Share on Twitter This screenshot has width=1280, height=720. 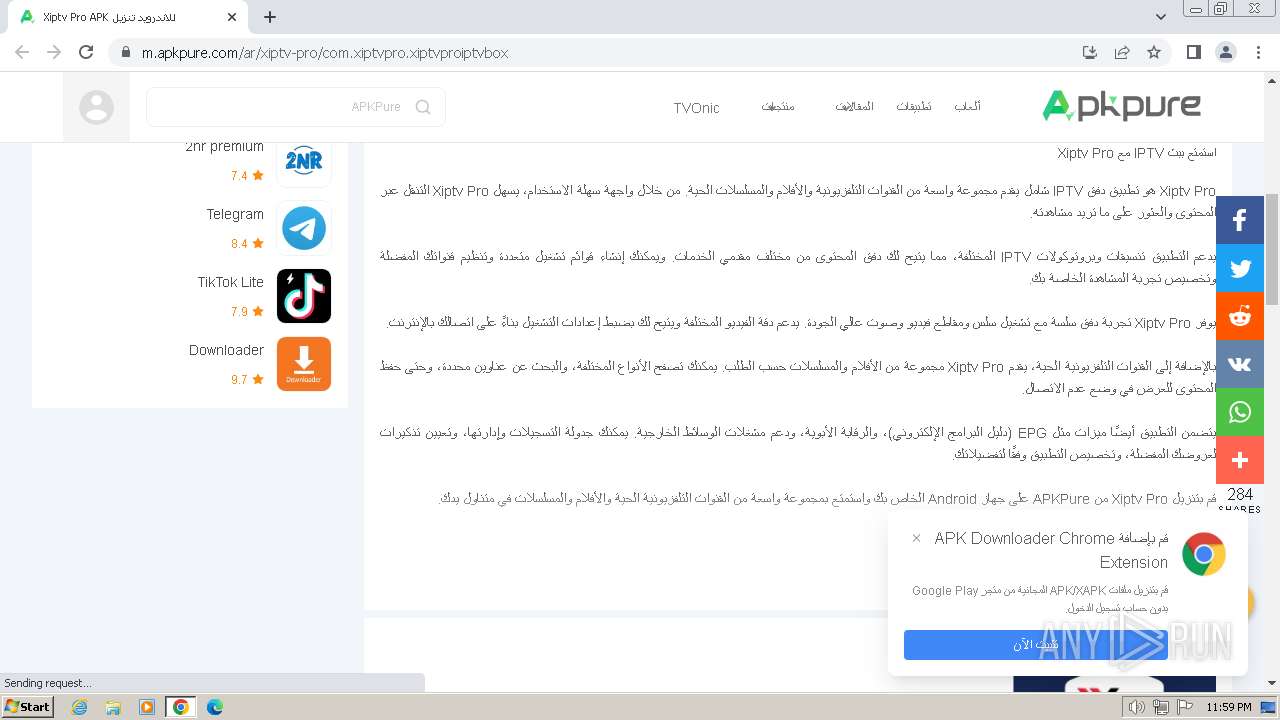pos(1240,268)
